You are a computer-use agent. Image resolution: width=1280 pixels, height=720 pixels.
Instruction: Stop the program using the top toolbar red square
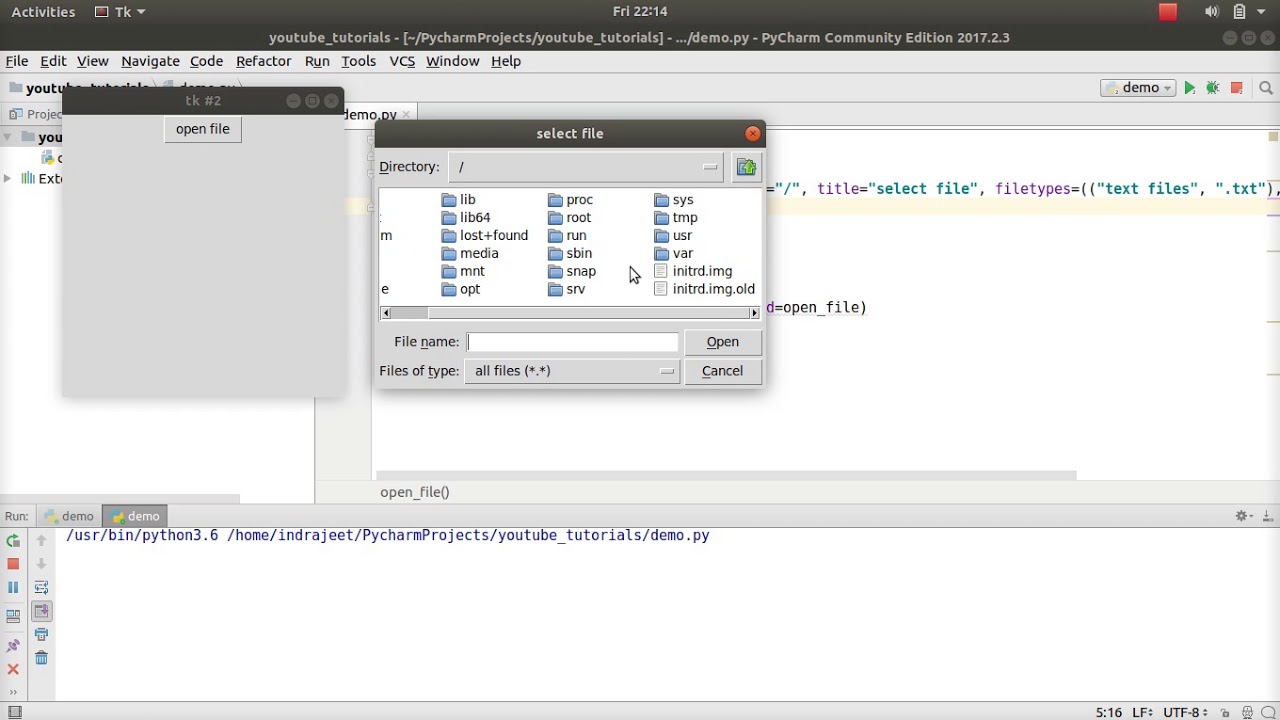pos(1237,88)
